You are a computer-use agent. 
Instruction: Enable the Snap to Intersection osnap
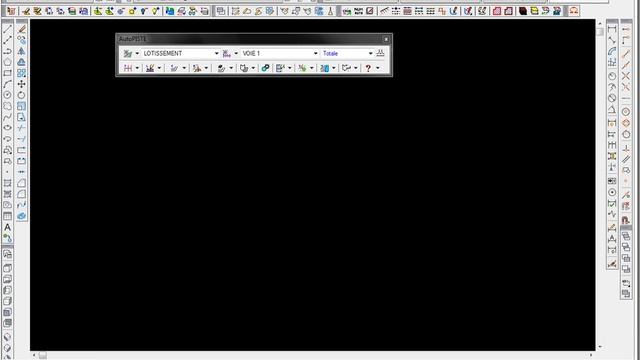point(626,76)
